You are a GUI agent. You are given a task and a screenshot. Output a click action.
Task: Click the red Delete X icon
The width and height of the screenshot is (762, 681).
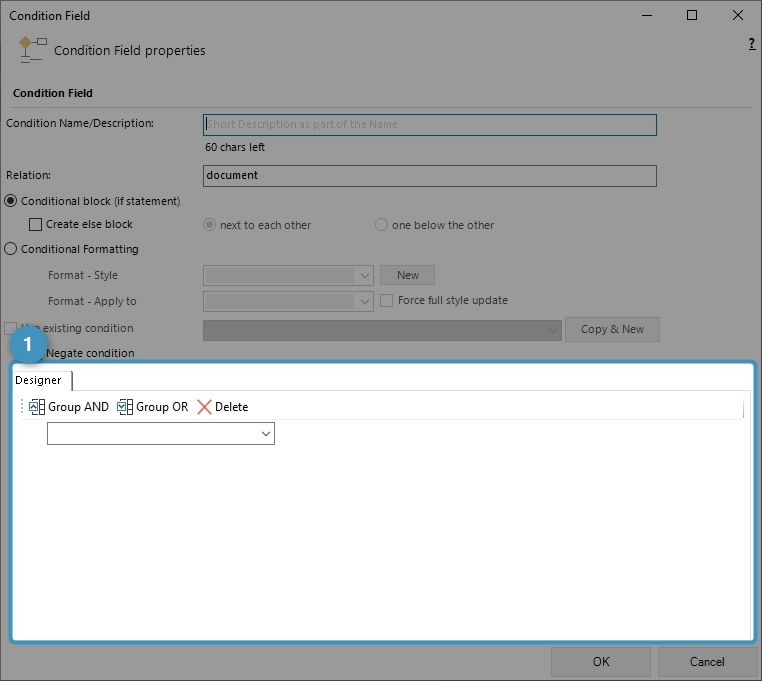(x=204, y=407)
